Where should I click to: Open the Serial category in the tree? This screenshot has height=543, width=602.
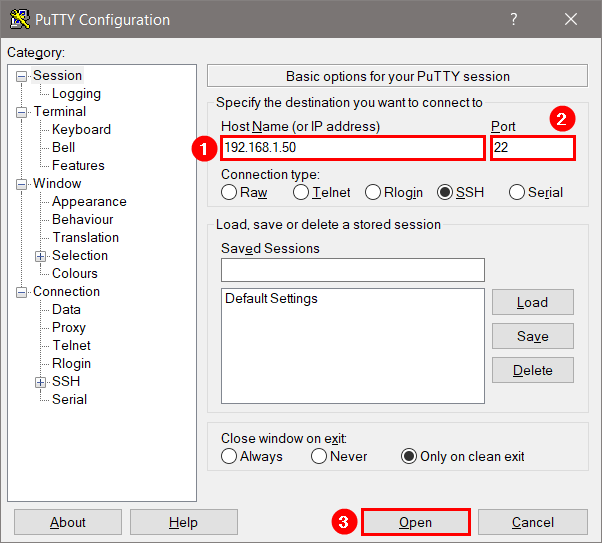[x=69, y=399]
